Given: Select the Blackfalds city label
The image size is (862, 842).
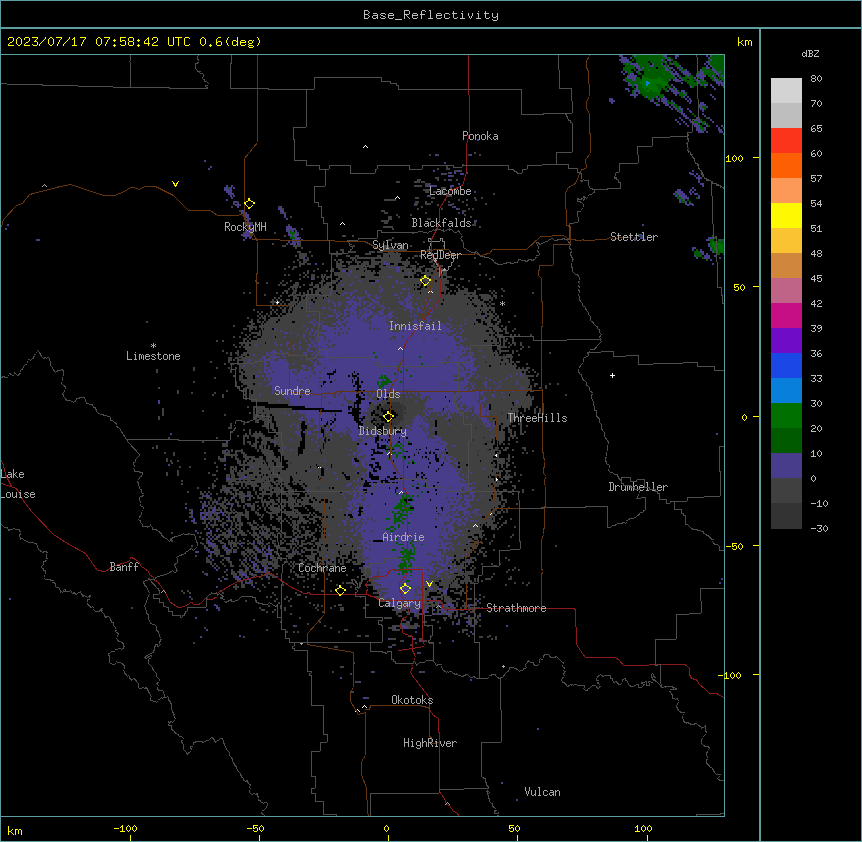Looking at the screenshot, I should click(x=441, y=223).
